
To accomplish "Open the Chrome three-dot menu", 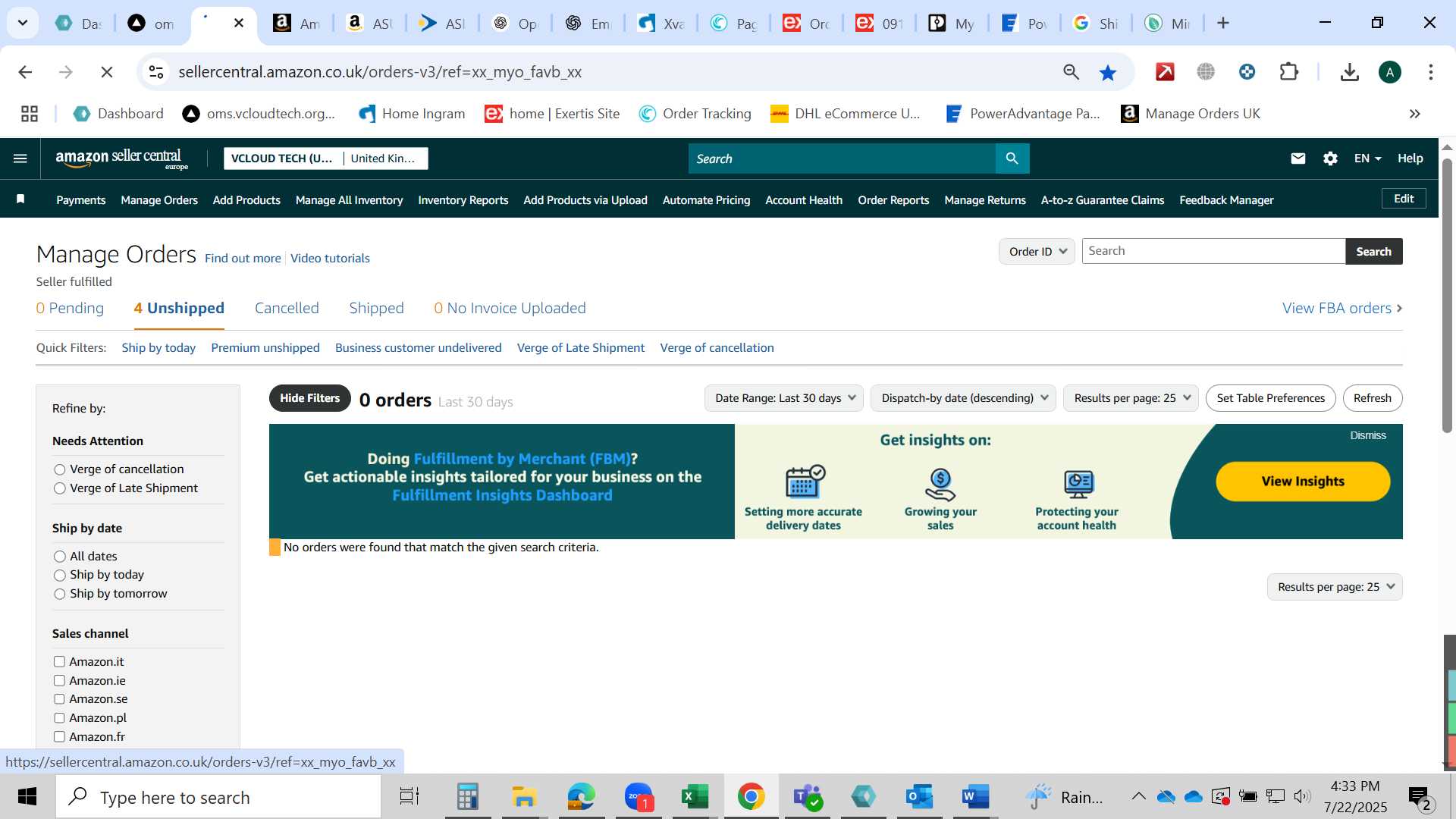I will [x=1430, y=72].
